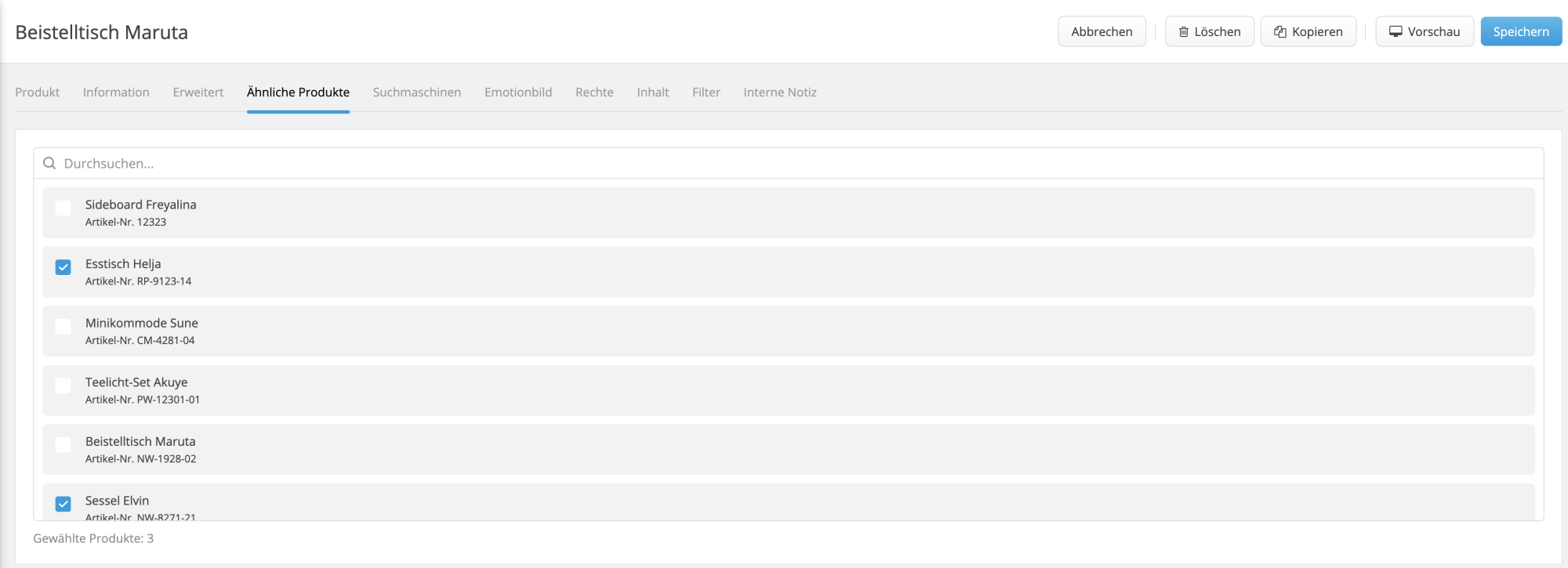Open the Erweitert tab
This screenshot has width=1568, height=568.
(x=198, y=92)
